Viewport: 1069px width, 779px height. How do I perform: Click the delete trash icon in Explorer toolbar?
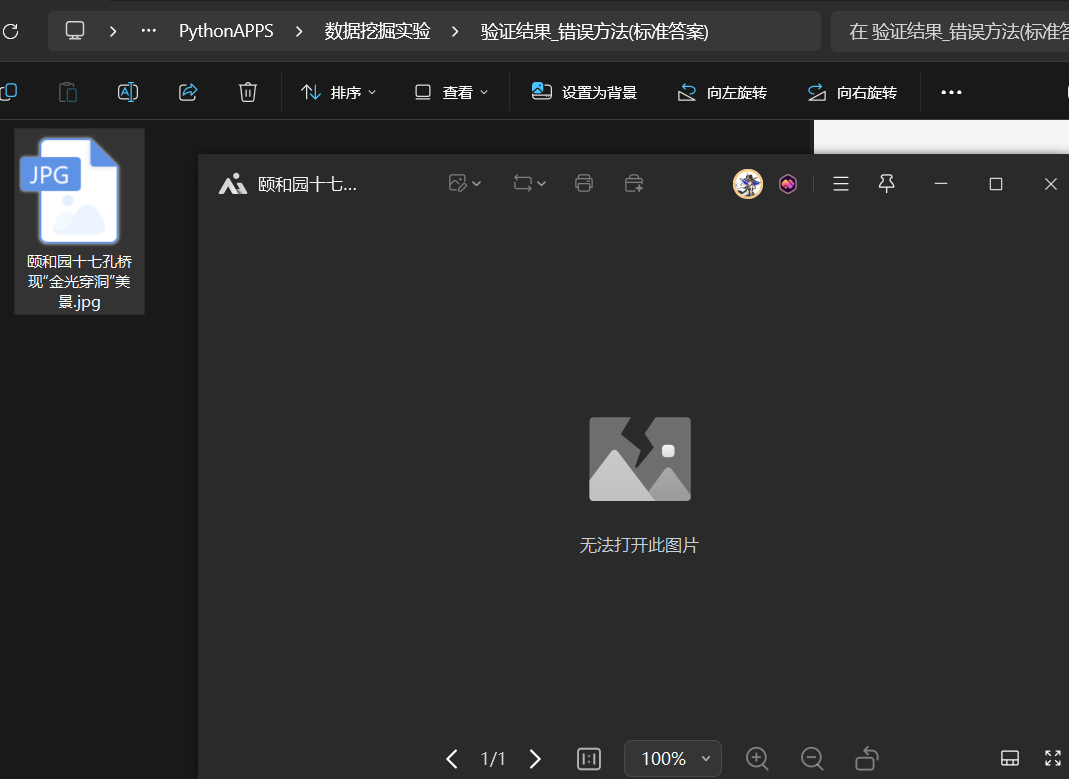(248, 92)
